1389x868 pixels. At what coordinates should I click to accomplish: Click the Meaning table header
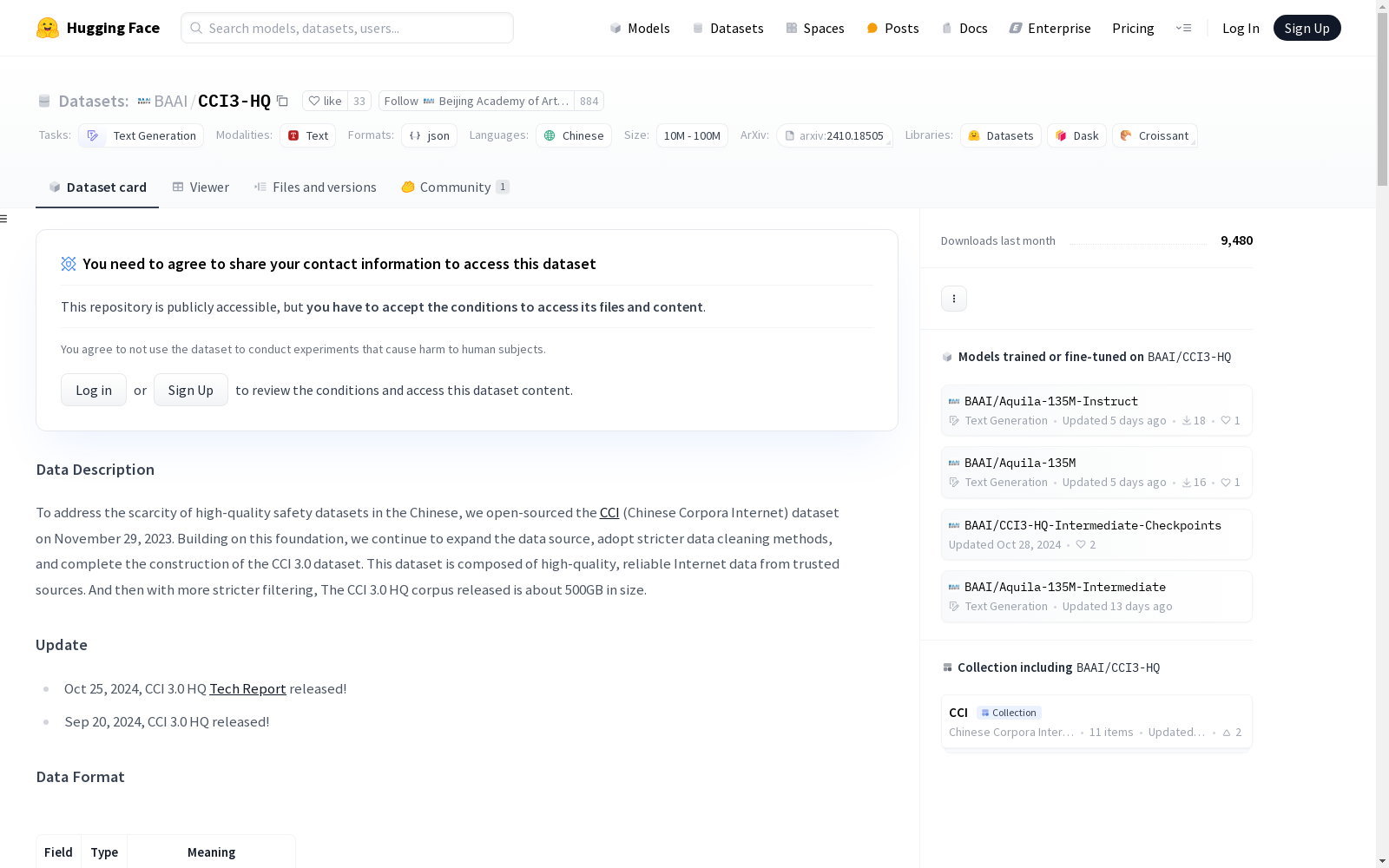click(211, 852)
